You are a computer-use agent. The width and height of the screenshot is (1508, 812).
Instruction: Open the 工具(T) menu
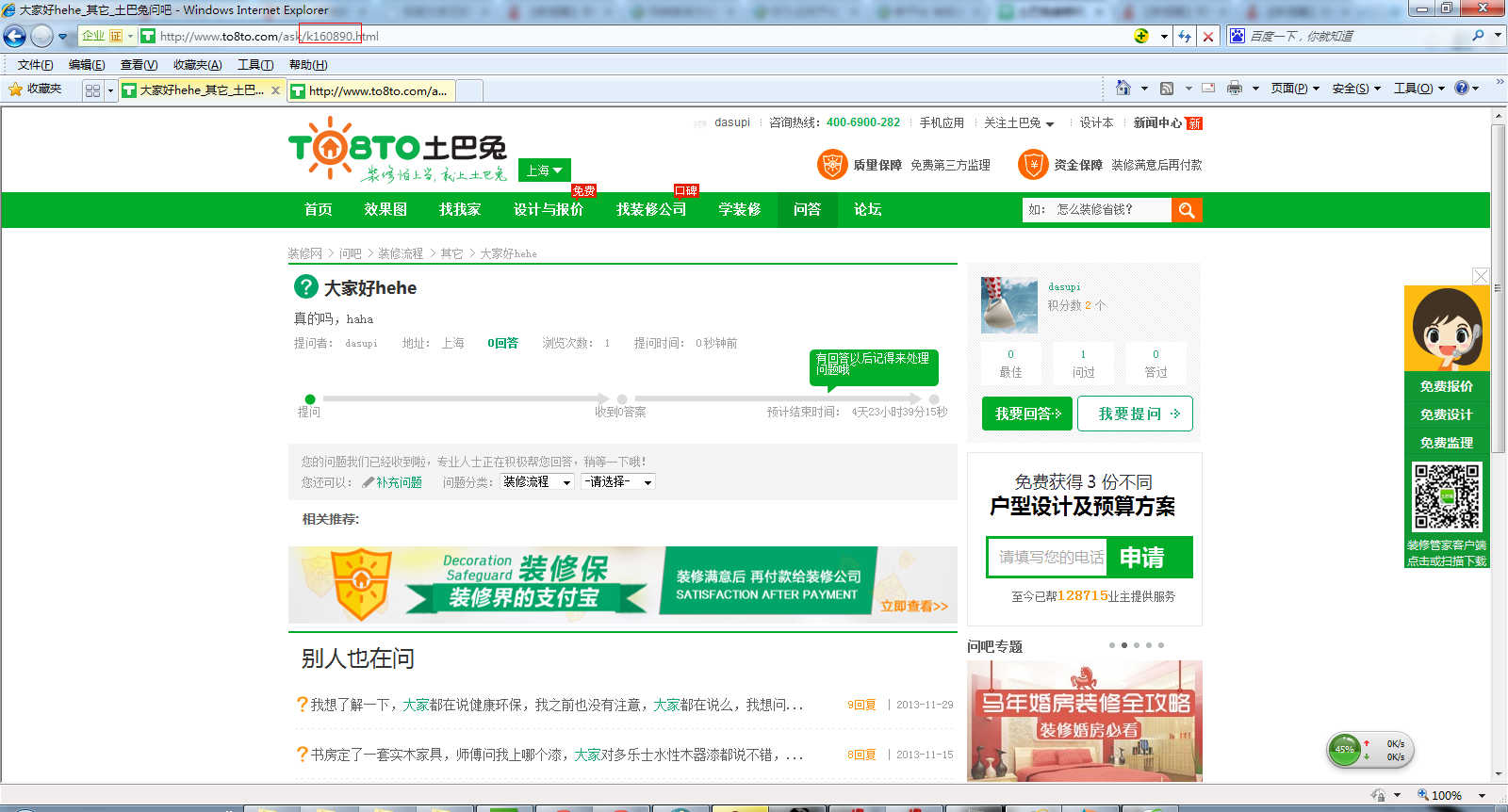point(254,65)
